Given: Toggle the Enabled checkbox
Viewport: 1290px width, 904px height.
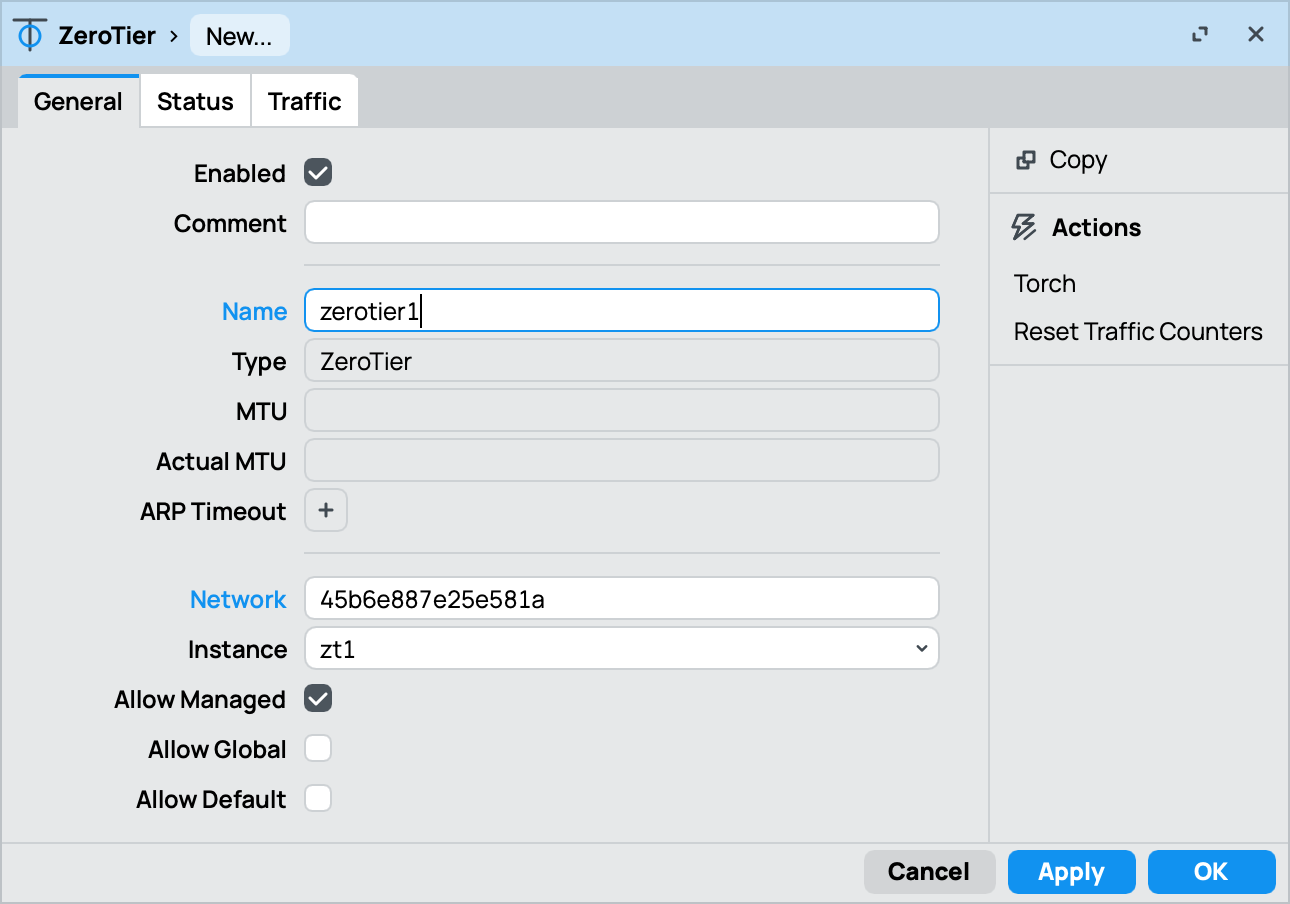Looking at the screenshot, I should coord(318,173).
